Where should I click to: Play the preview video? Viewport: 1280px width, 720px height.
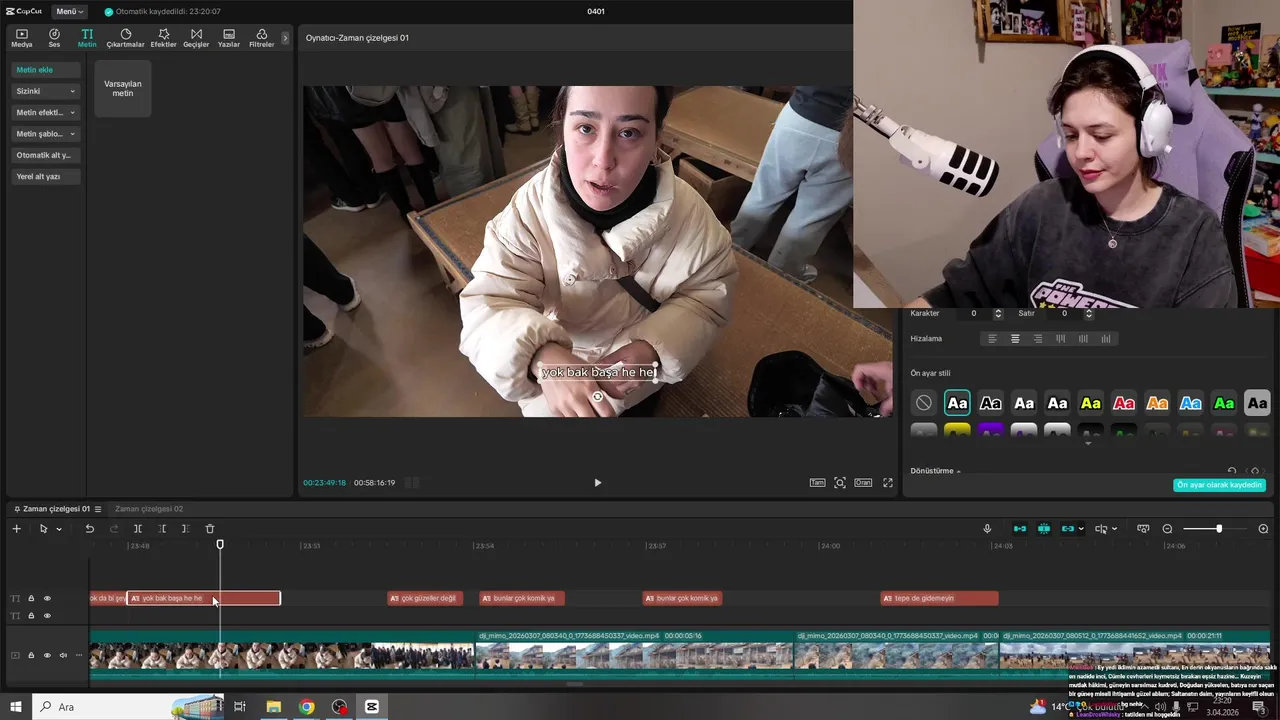pos(597,483)
